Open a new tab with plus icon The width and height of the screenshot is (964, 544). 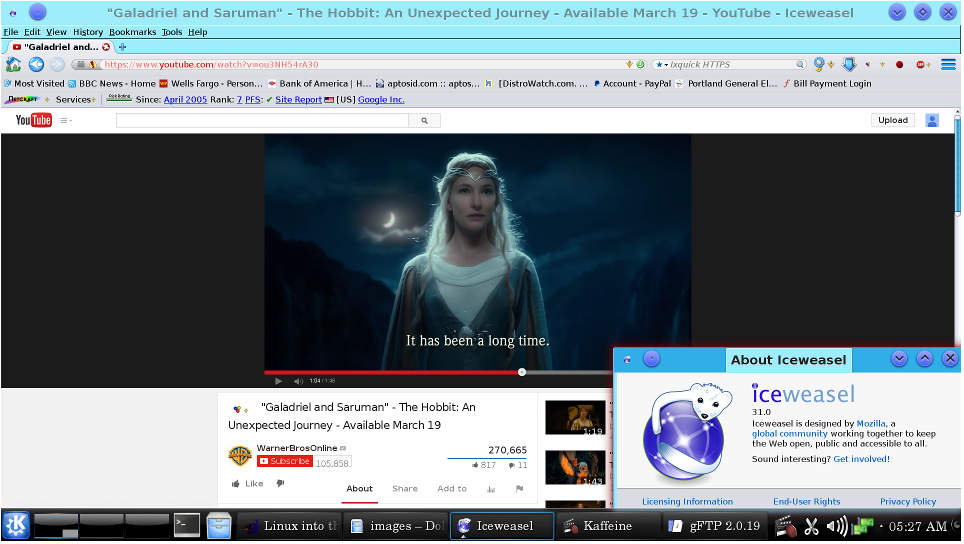tap(122, 47)
